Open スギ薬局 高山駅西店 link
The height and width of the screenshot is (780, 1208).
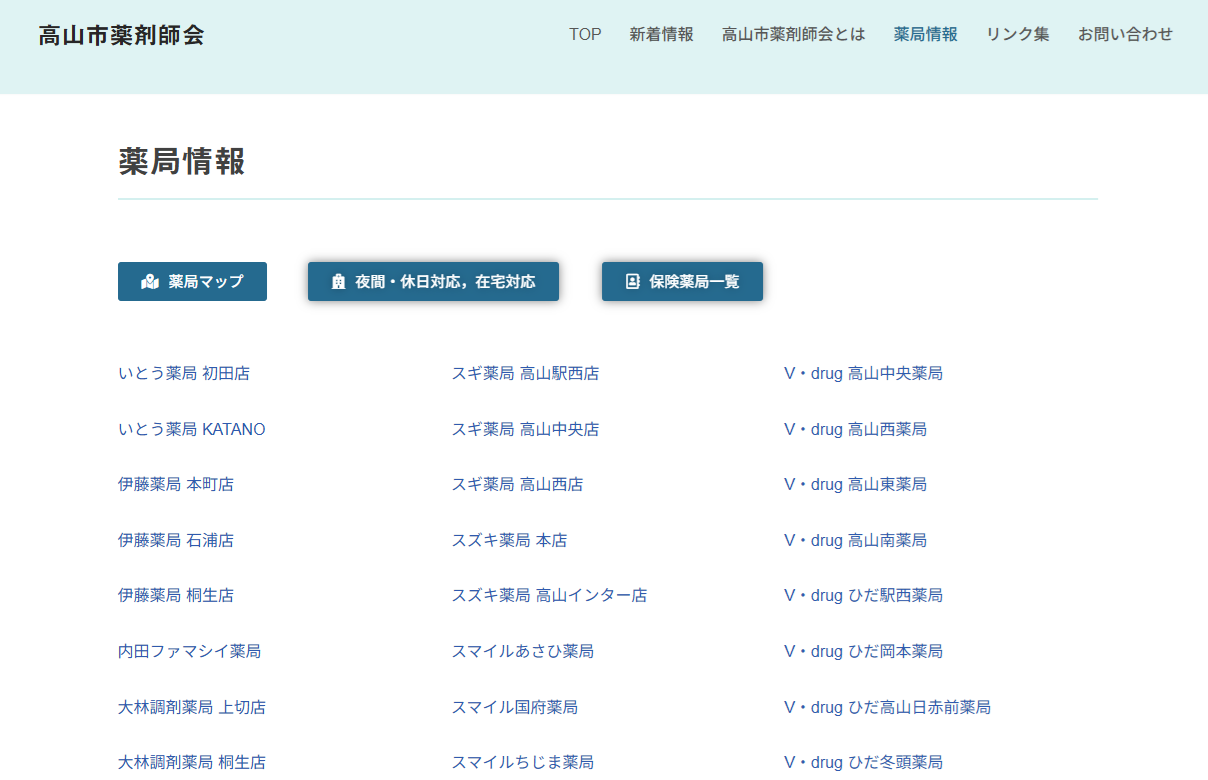tap(525, 373)
